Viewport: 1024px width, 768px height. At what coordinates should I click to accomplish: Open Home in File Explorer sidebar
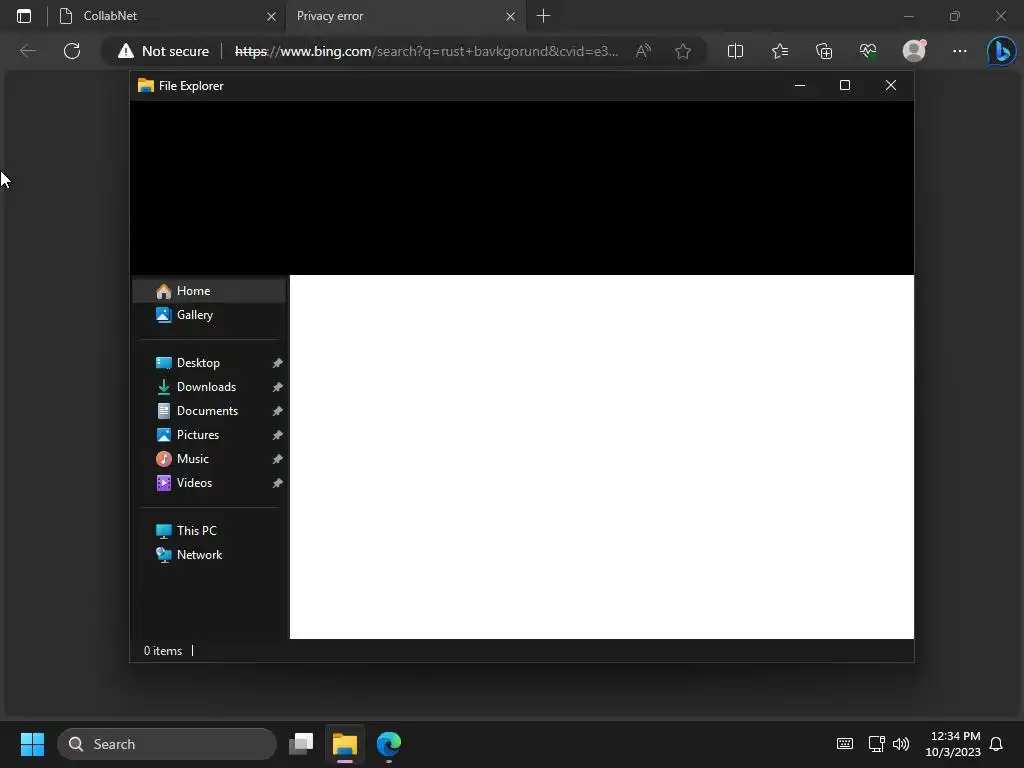click(x=209, y=291)
